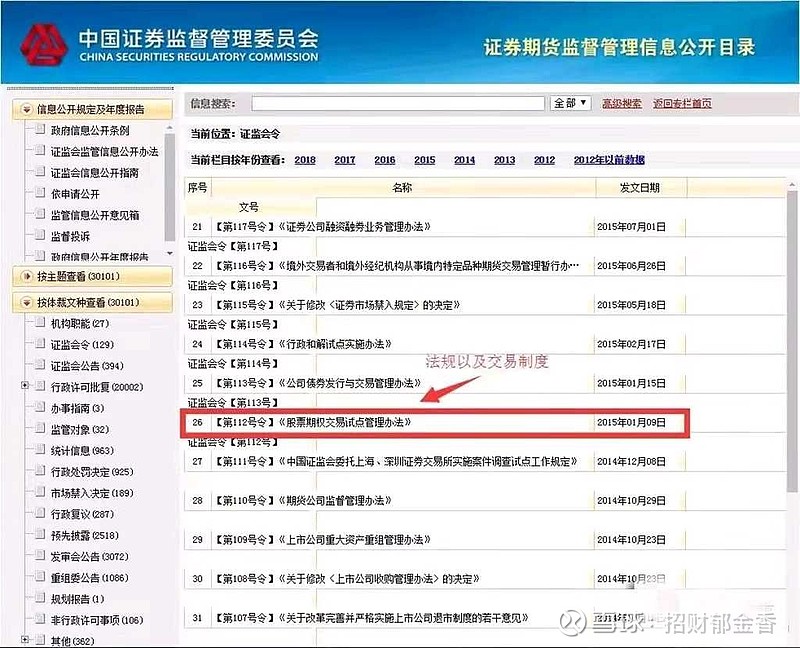Screen dimensions: 800x648
Task: Filter the list by year 2012
Action: tap(544, 160)
